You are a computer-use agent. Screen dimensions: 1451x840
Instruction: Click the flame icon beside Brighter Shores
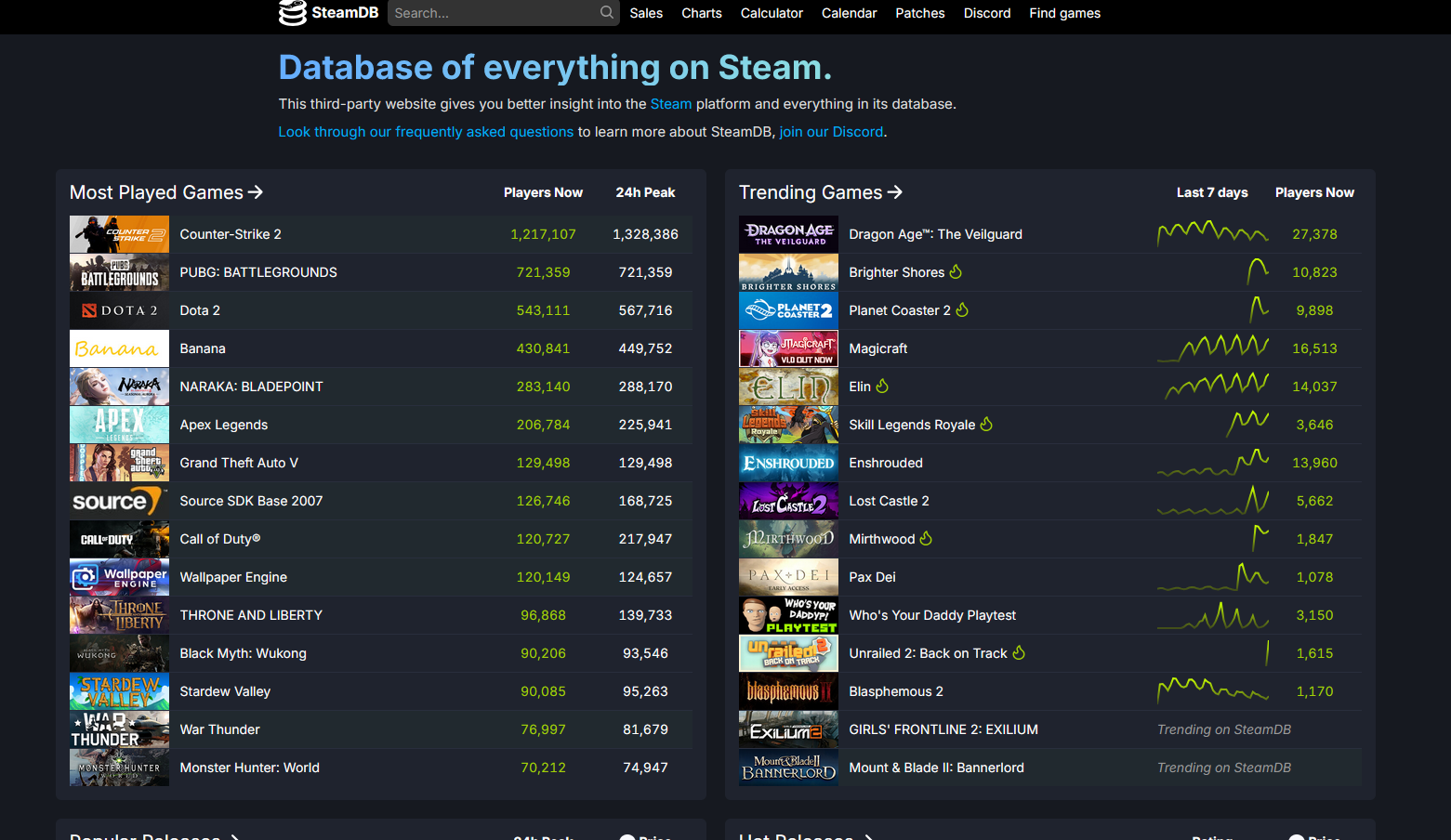click(956, 272)
